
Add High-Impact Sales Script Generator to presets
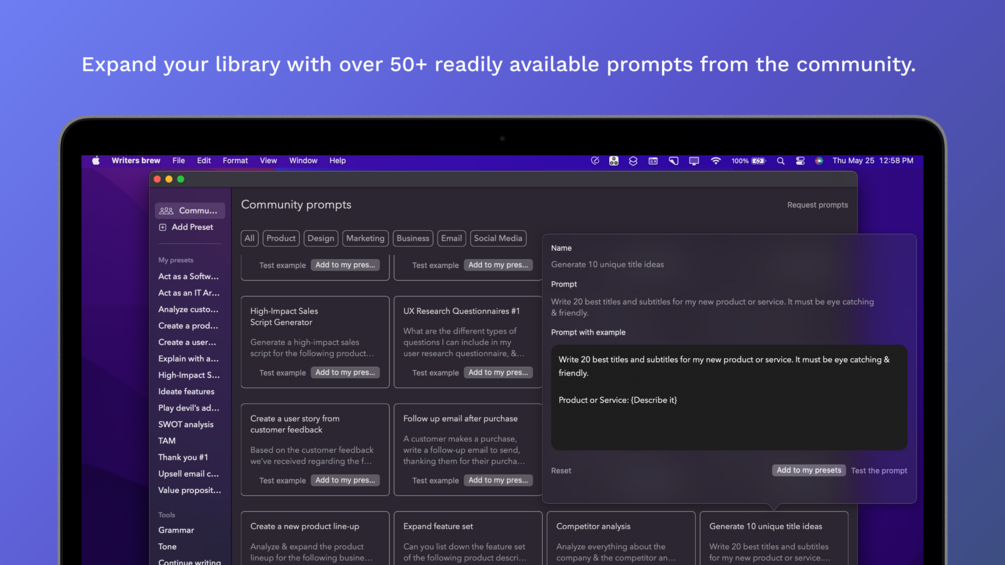(345, 372)
